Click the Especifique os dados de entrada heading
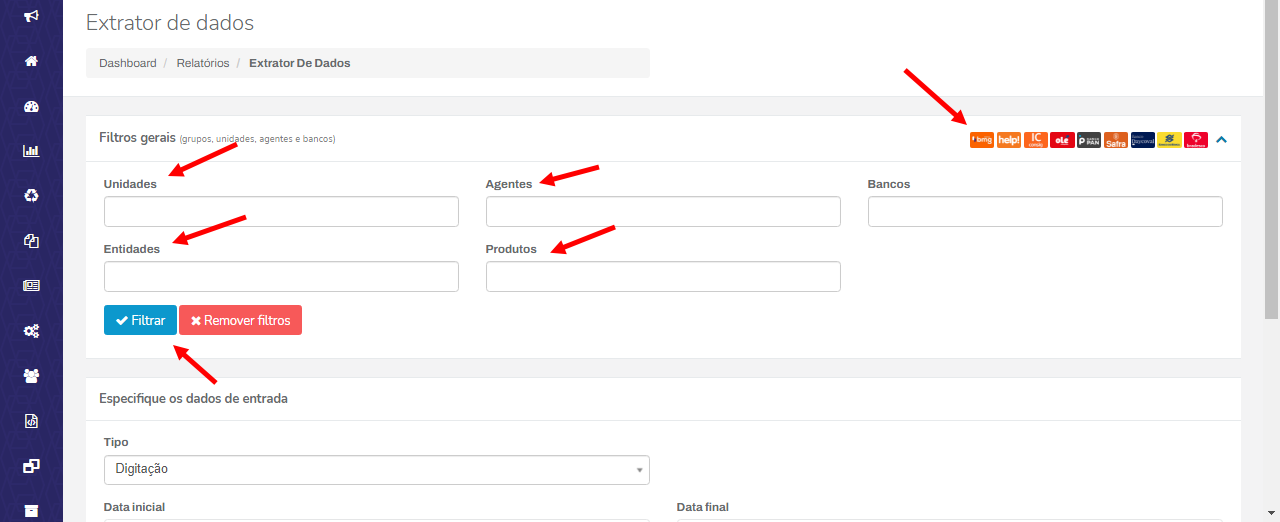This screenshot has width=1280, height=522. (193, 398)
